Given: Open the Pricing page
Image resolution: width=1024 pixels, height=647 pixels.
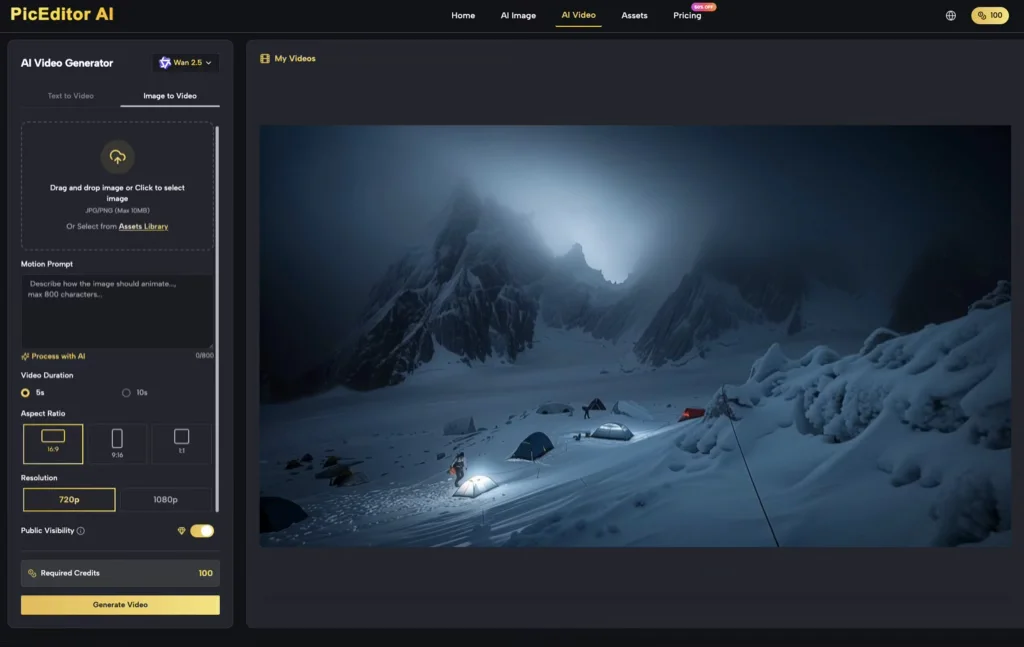Looking at the screenshot, I should pos(687,16).
